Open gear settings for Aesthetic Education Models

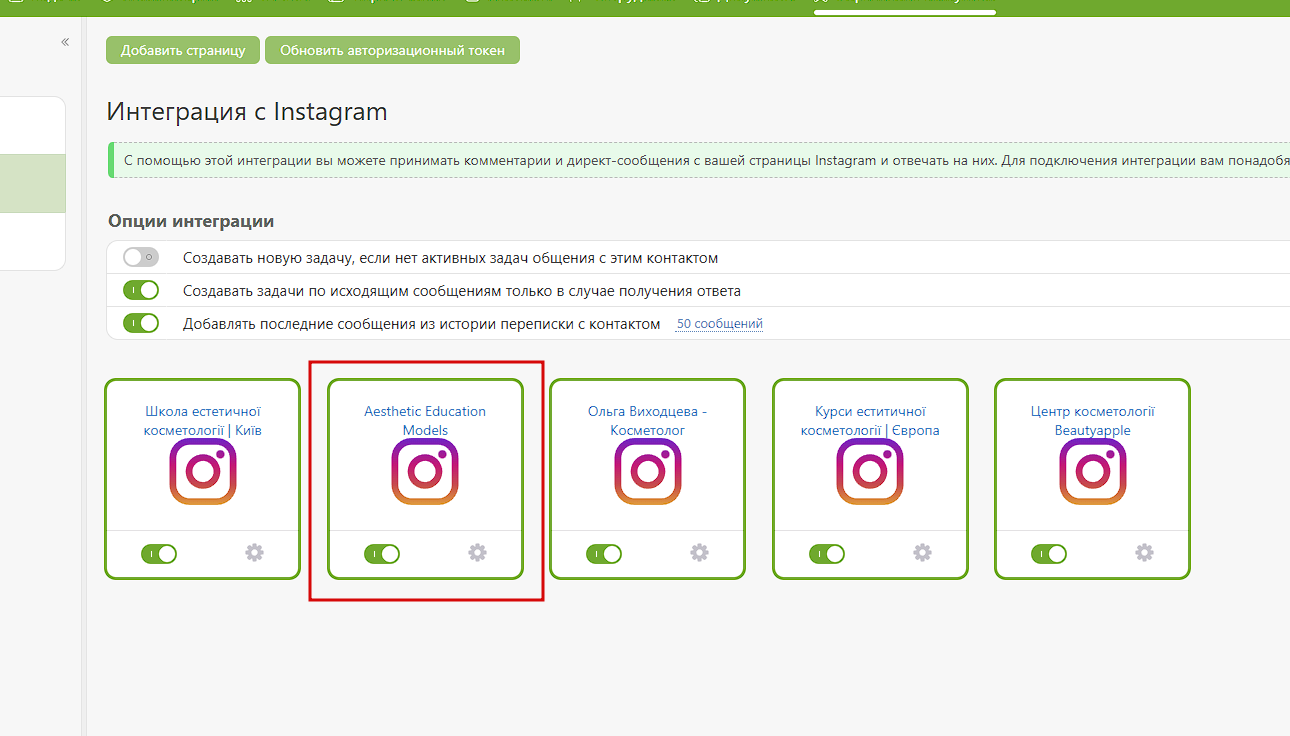tap(478, 553)
